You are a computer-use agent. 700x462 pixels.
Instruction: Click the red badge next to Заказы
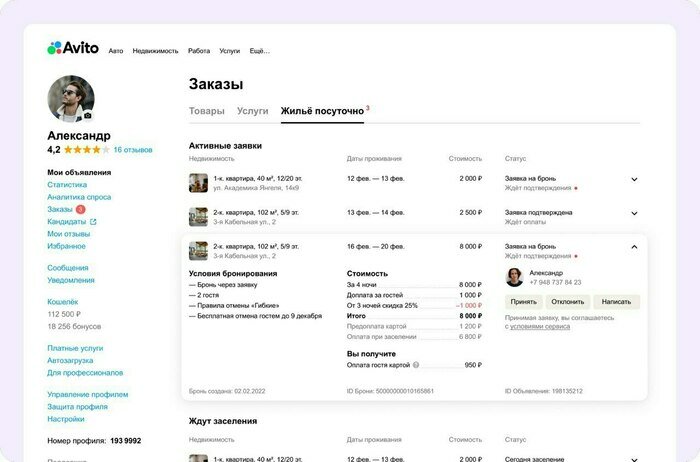81,210
